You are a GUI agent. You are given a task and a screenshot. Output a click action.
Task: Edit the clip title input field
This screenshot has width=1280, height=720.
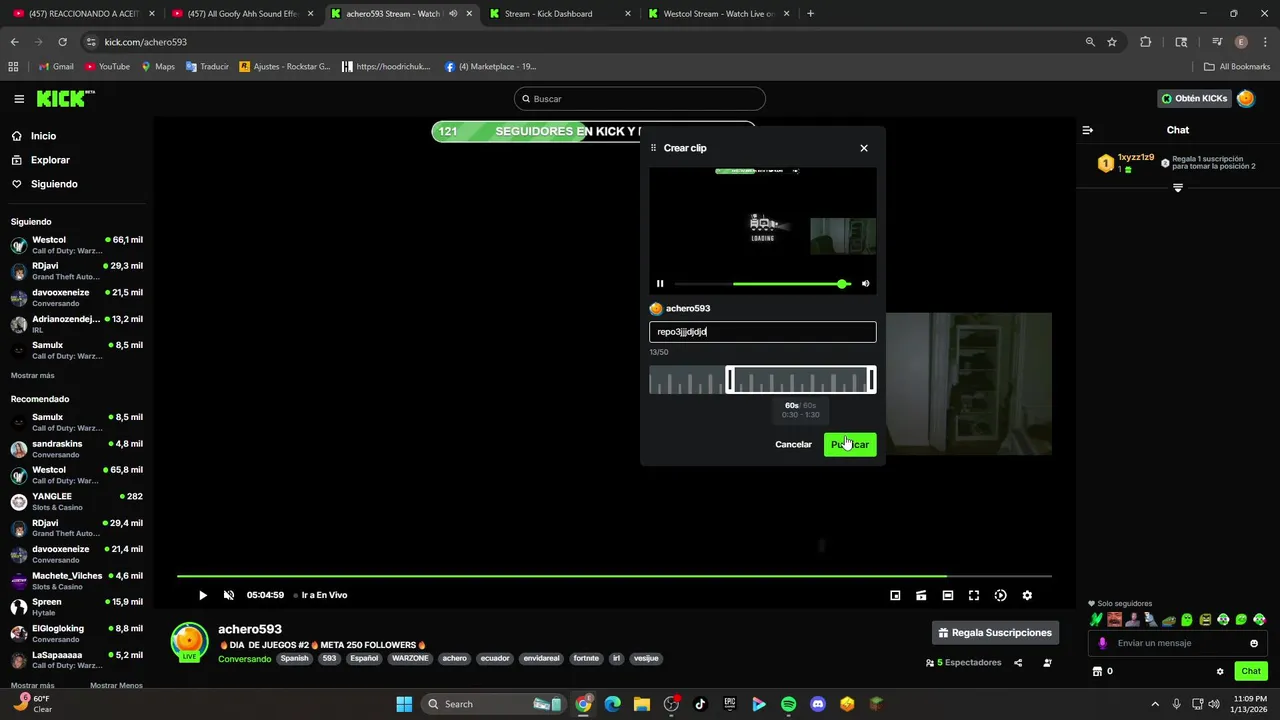pyautogui.click(x=763, y=332)
